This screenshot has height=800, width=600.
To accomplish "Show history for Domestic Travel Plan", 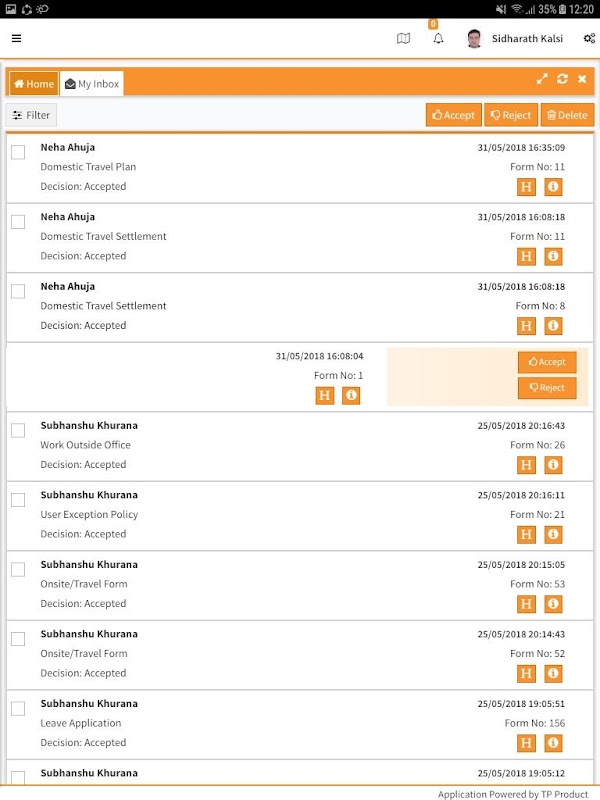I will (527, 187).
